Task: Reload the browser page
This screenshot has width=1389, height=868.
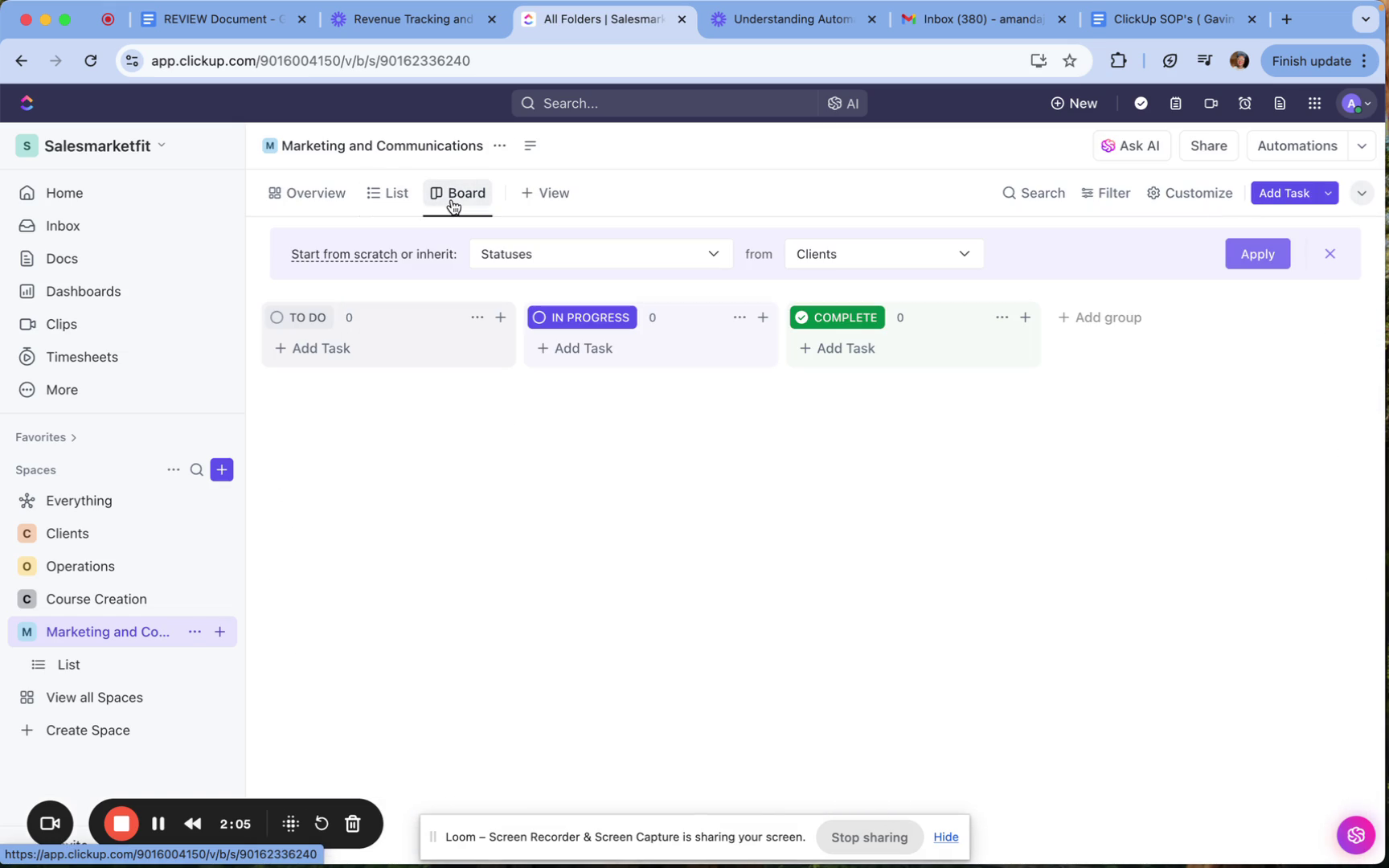Action: 91,60
